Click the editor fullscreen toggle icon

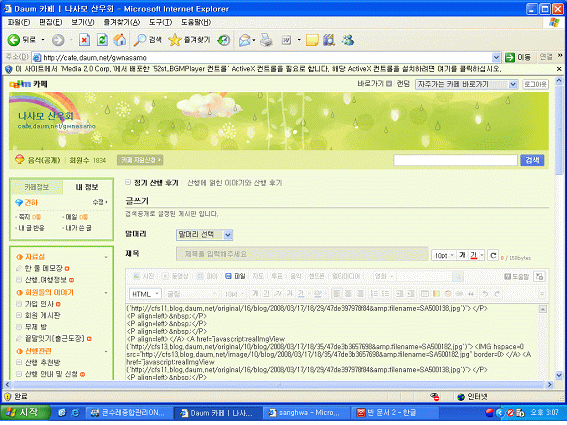pyautogui.click(x=540, y=276)
